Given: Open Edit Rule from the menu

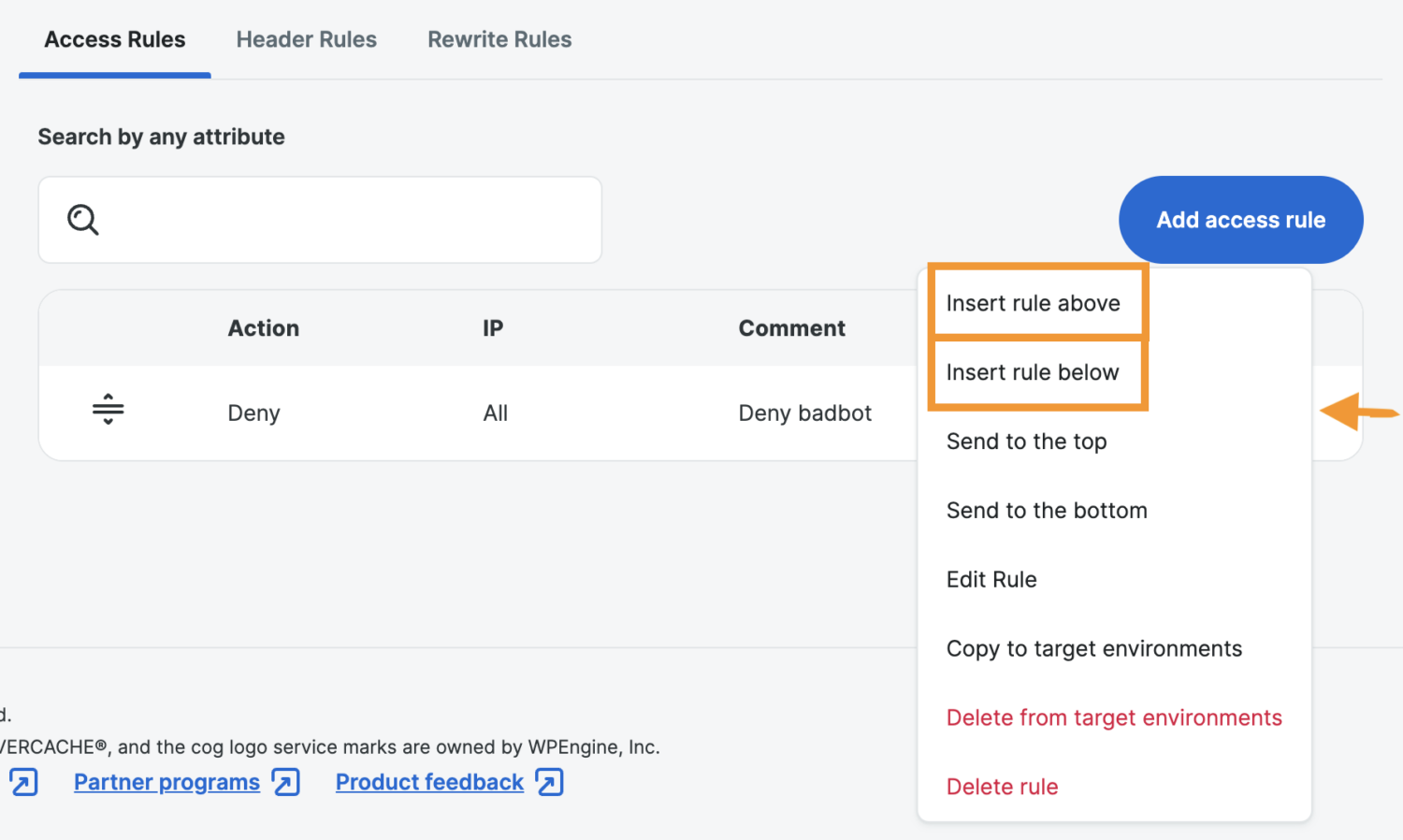Looking at the screenshot, I should (x=991, y=579).
